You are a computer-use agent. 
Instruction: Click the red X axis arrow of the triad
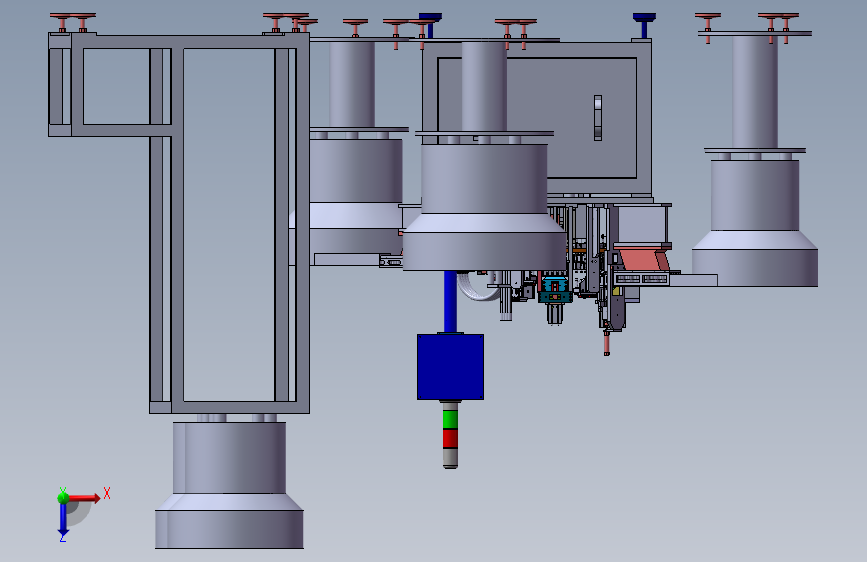84,498
